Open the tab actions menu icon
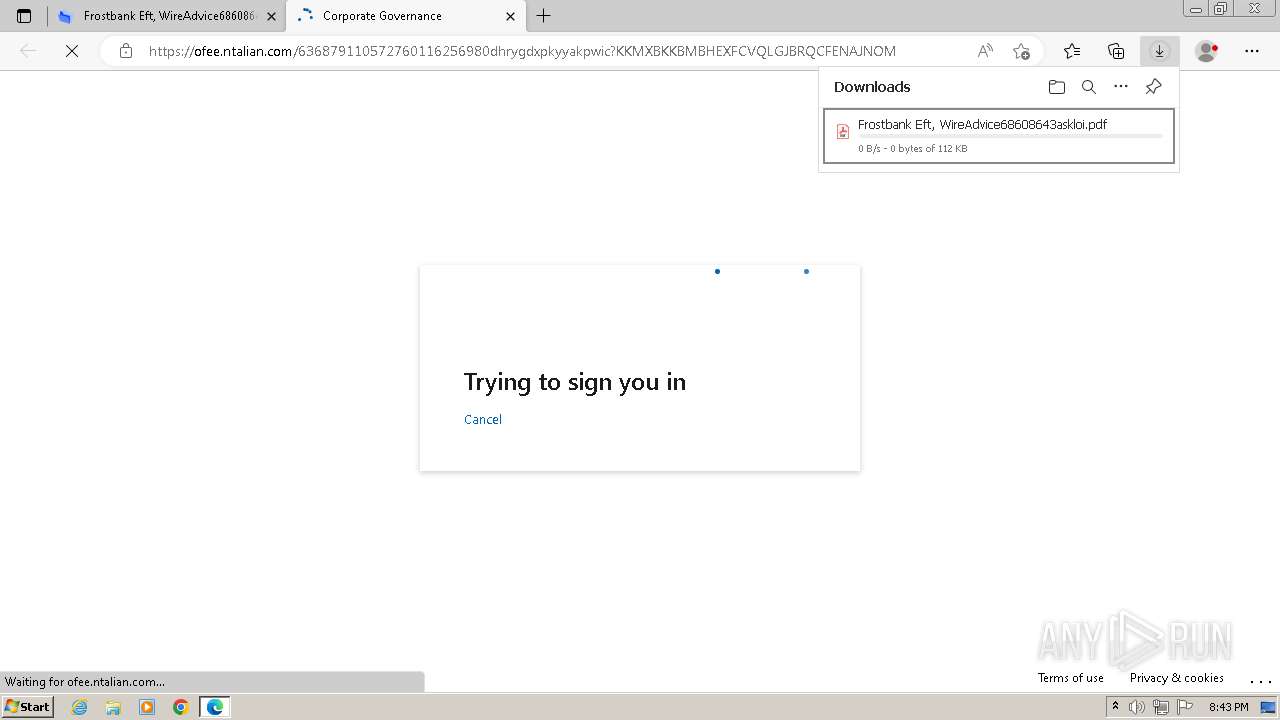This screenshot has height=720, width=1280. 24,16
